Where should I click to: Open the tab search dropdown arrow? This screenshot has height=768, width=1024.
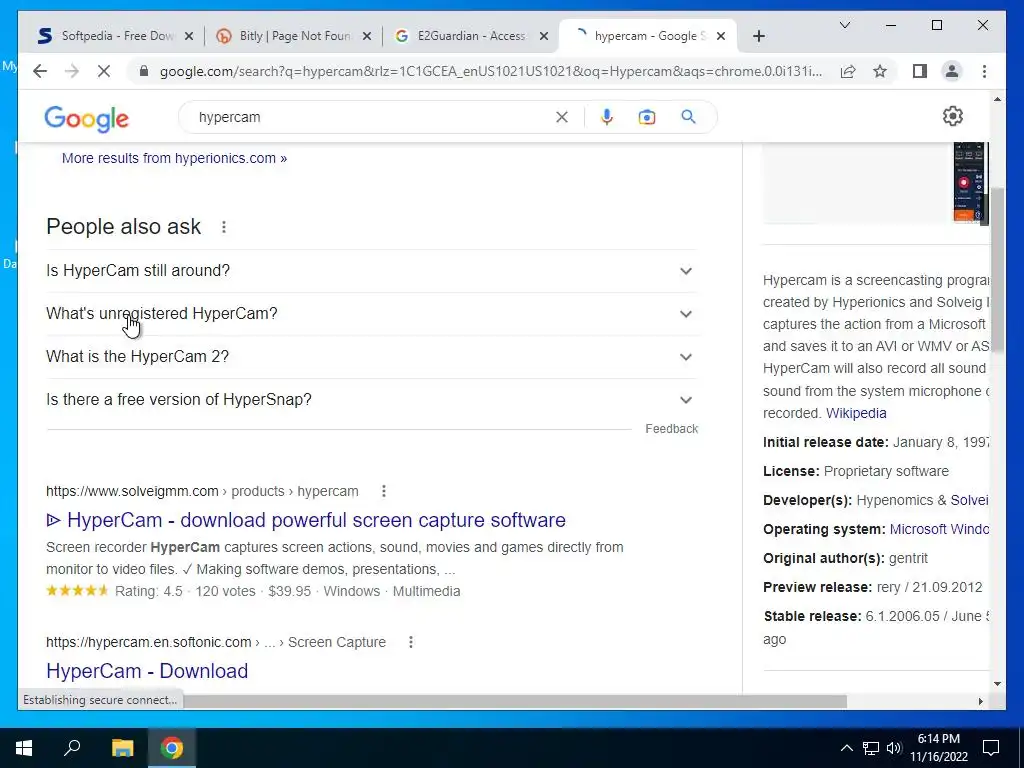click(844, 25)
